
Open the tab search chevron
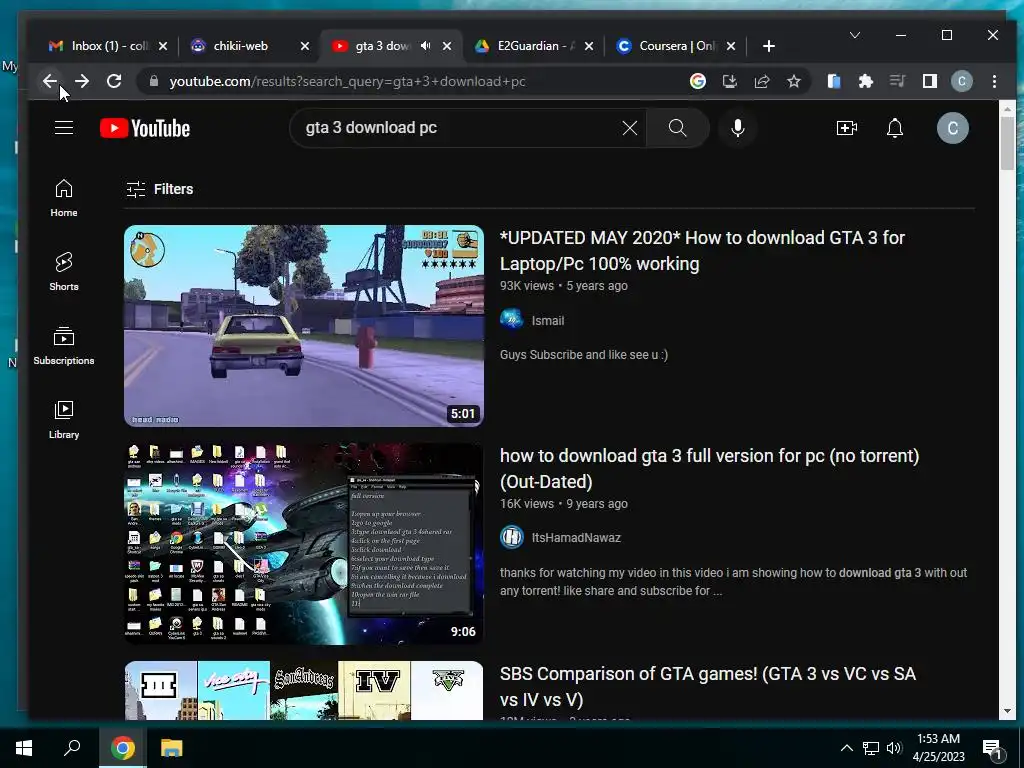click(855, 35)
